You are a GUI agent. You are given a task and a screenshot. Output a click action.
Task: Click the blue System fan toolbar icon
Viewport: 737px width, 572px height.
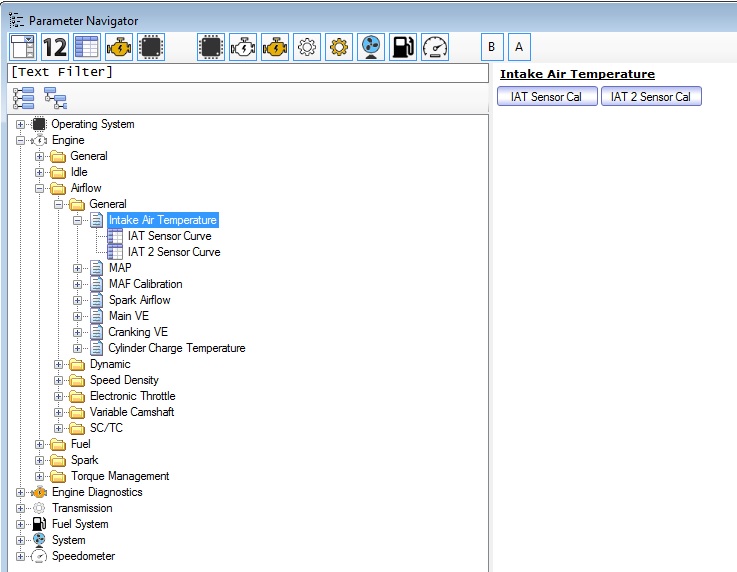coord(371,47)
